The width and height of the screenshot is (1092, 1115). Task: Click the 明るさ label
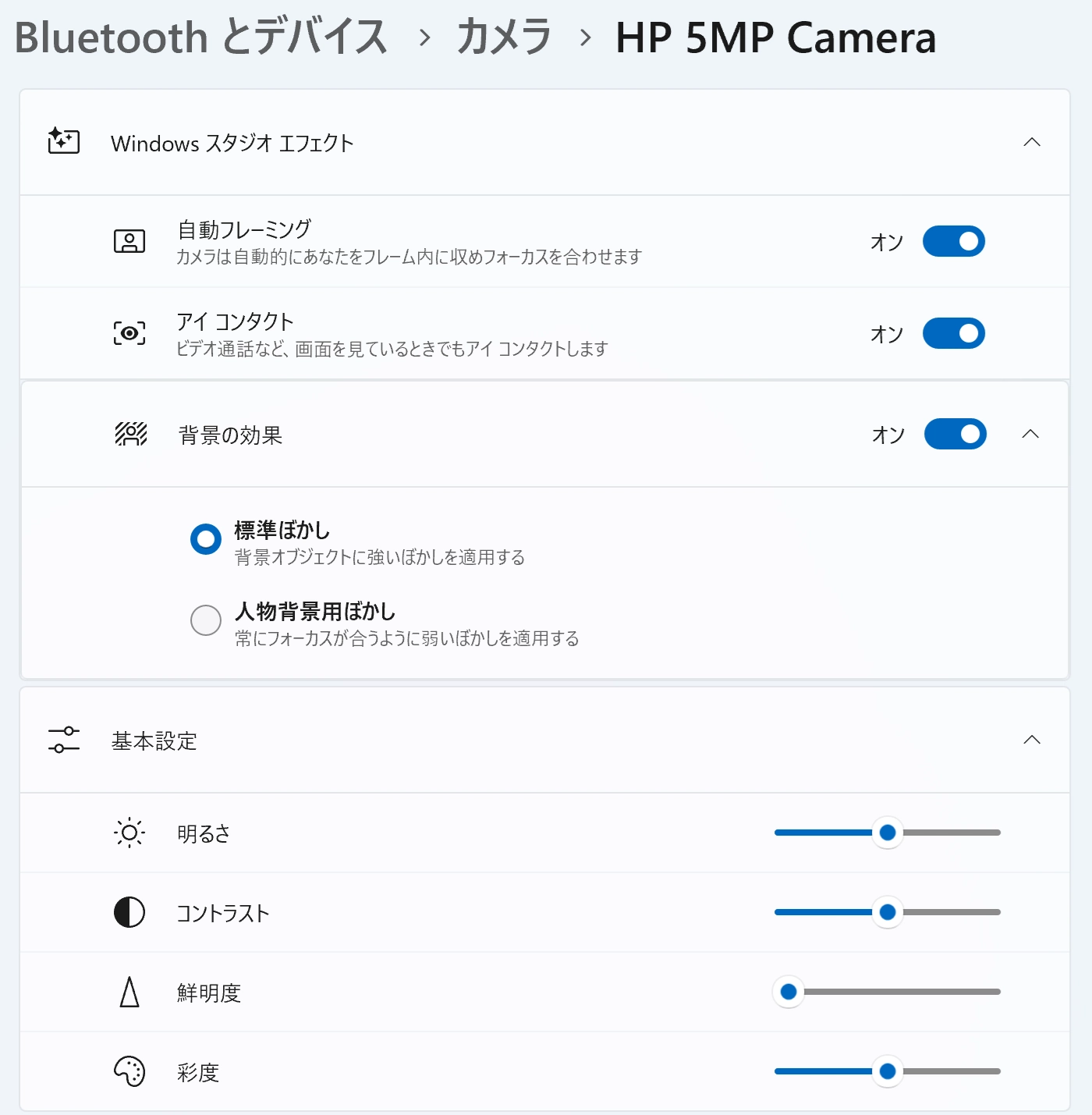(204, 833)
